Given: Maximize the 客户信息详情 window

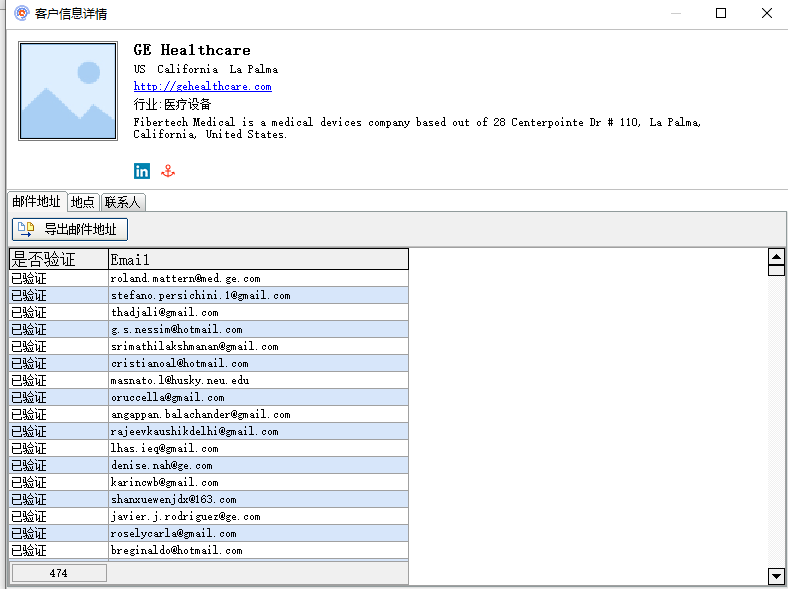Looking at the screenshot, I should click(721, 13).
